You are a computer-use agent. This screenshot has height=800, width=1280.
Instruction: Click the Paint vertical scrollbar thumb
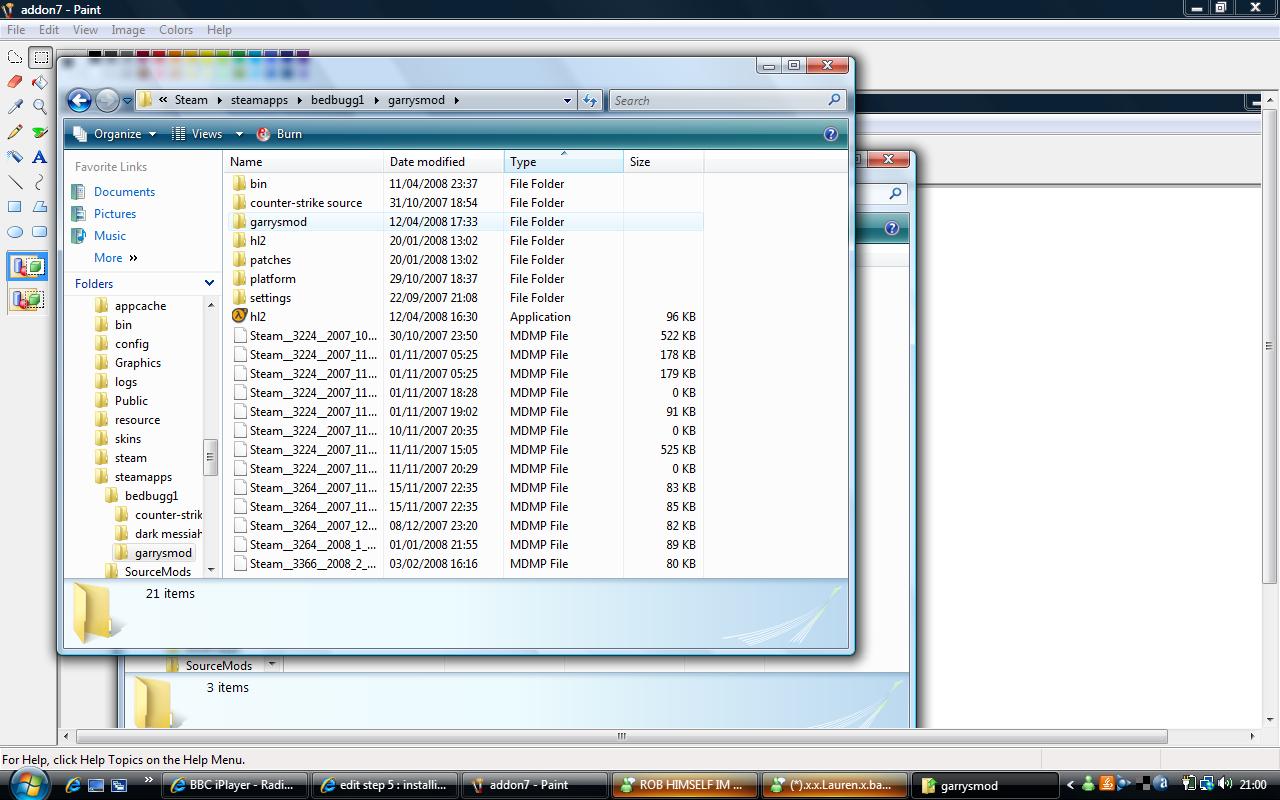tap(1268, 345)
